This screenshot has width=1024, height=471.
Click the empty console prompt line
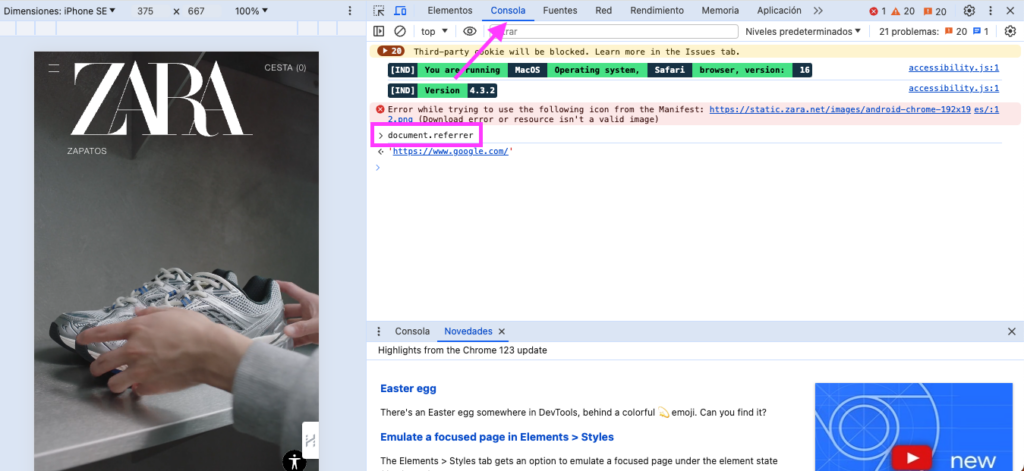(x=684, y=168)
